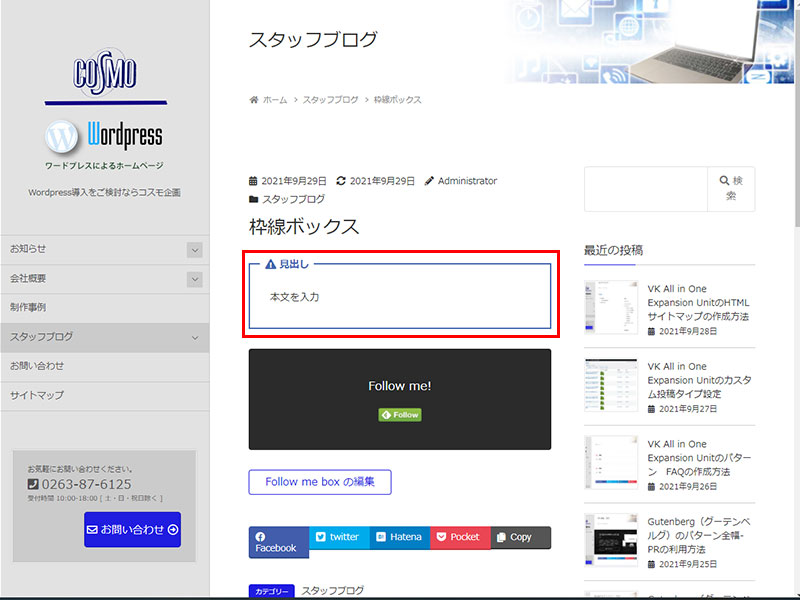Submit search with the 検索 button
Viewport: 800px width, 600px height.
tap(730, 188)
